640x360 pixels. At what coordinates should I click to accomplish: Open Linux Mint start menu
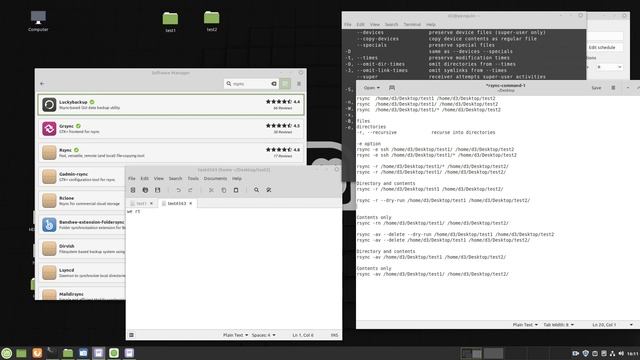click(7, 353)
